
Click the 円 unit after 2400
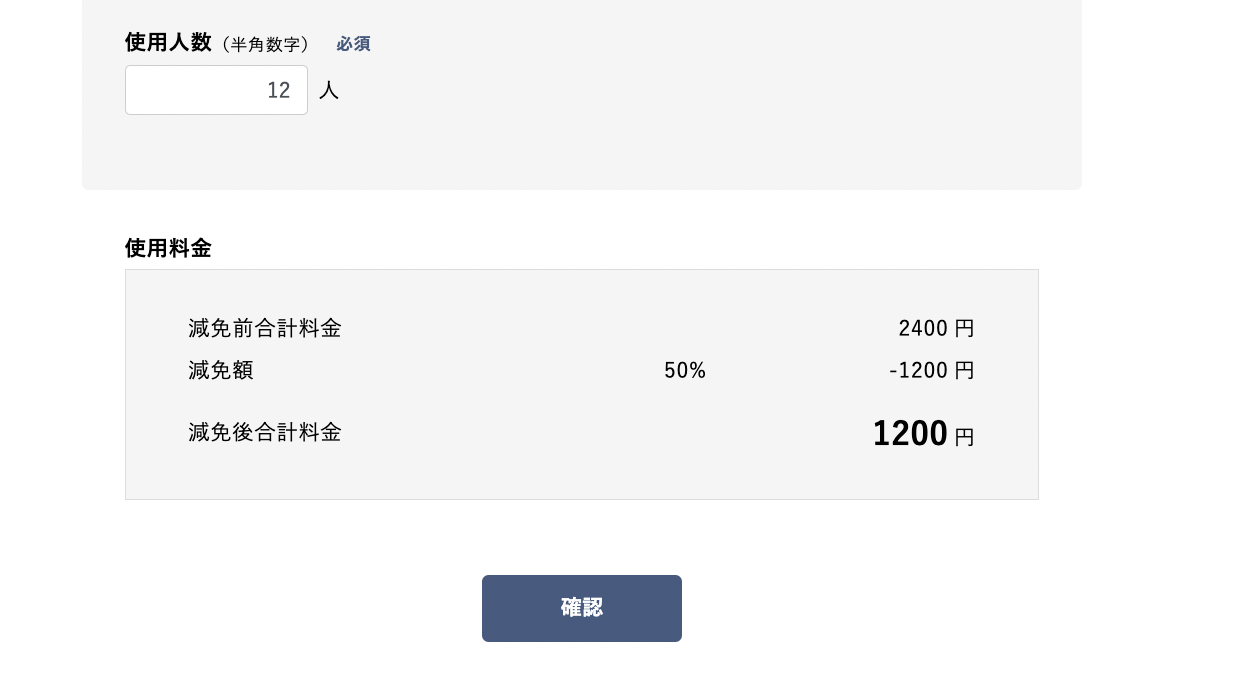tap(964, 328)
